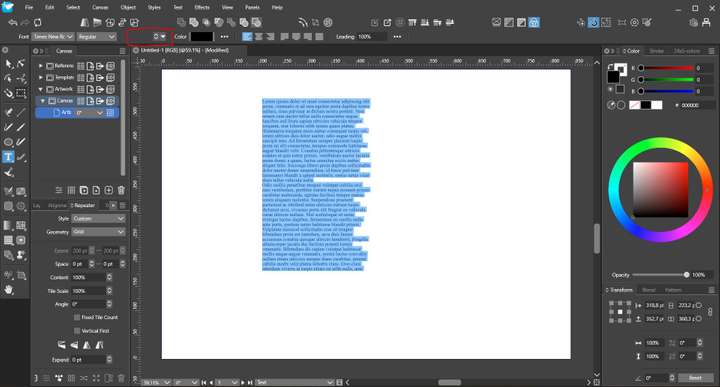720x387 pixels.
Task: Expand the Template layer row
Action: point(40,78)
